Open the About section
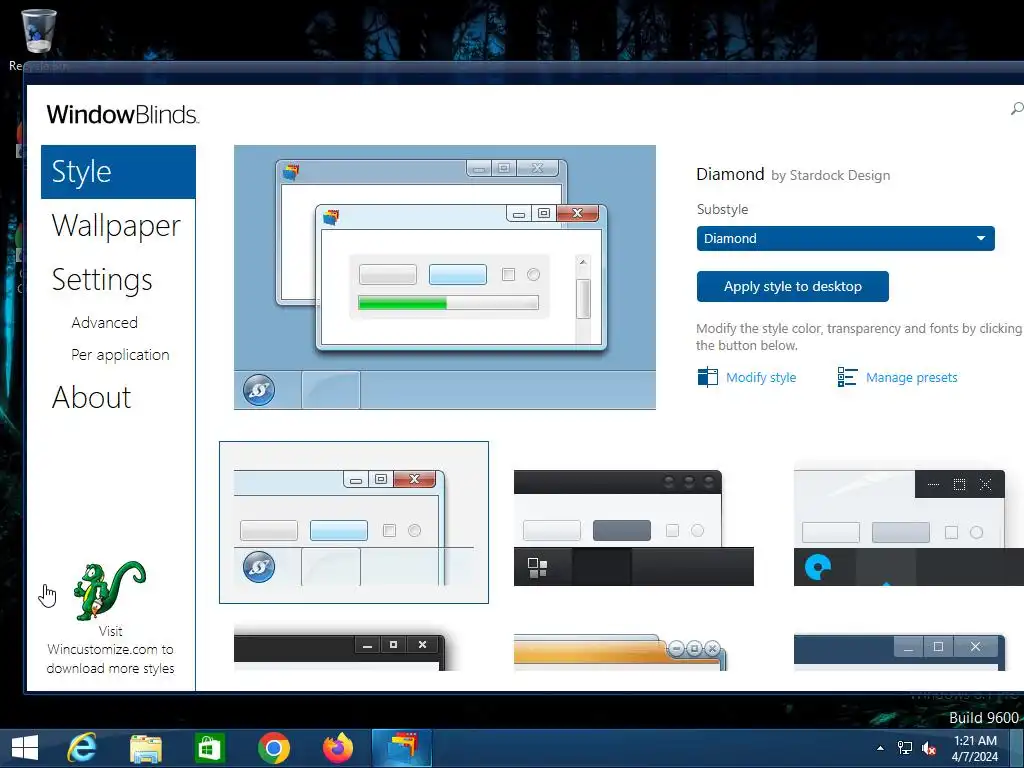 pos(91,397)
